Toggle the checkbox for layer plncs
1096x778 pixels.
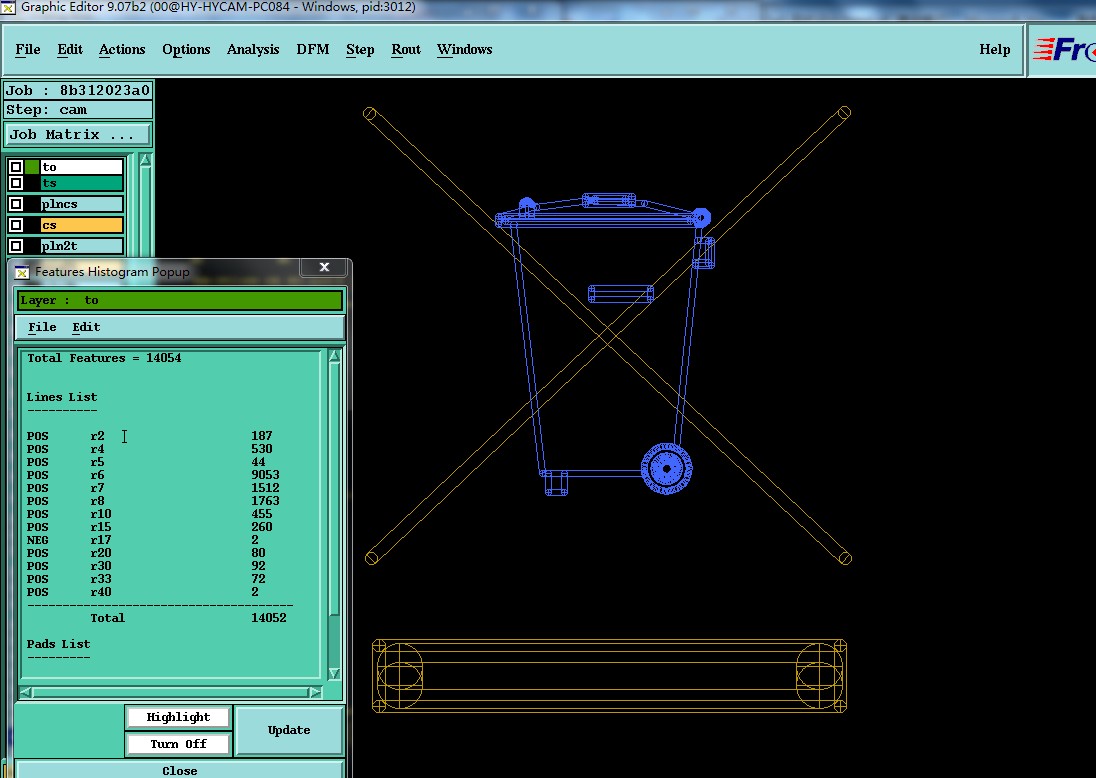tap(16, 204)
